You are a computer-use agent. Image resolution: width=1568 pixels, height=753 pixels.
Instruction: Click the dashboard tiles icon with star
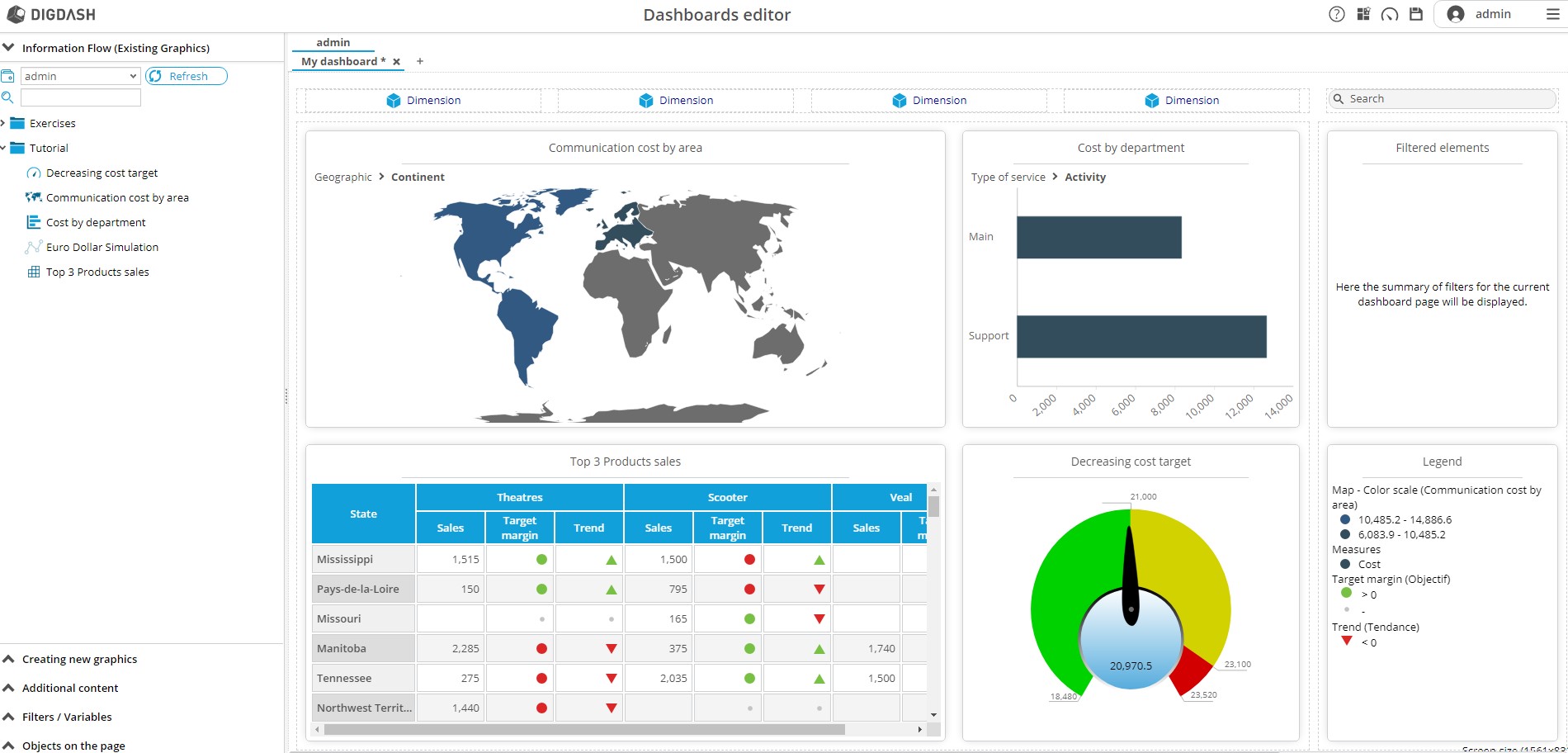[x=1363, y=14]
